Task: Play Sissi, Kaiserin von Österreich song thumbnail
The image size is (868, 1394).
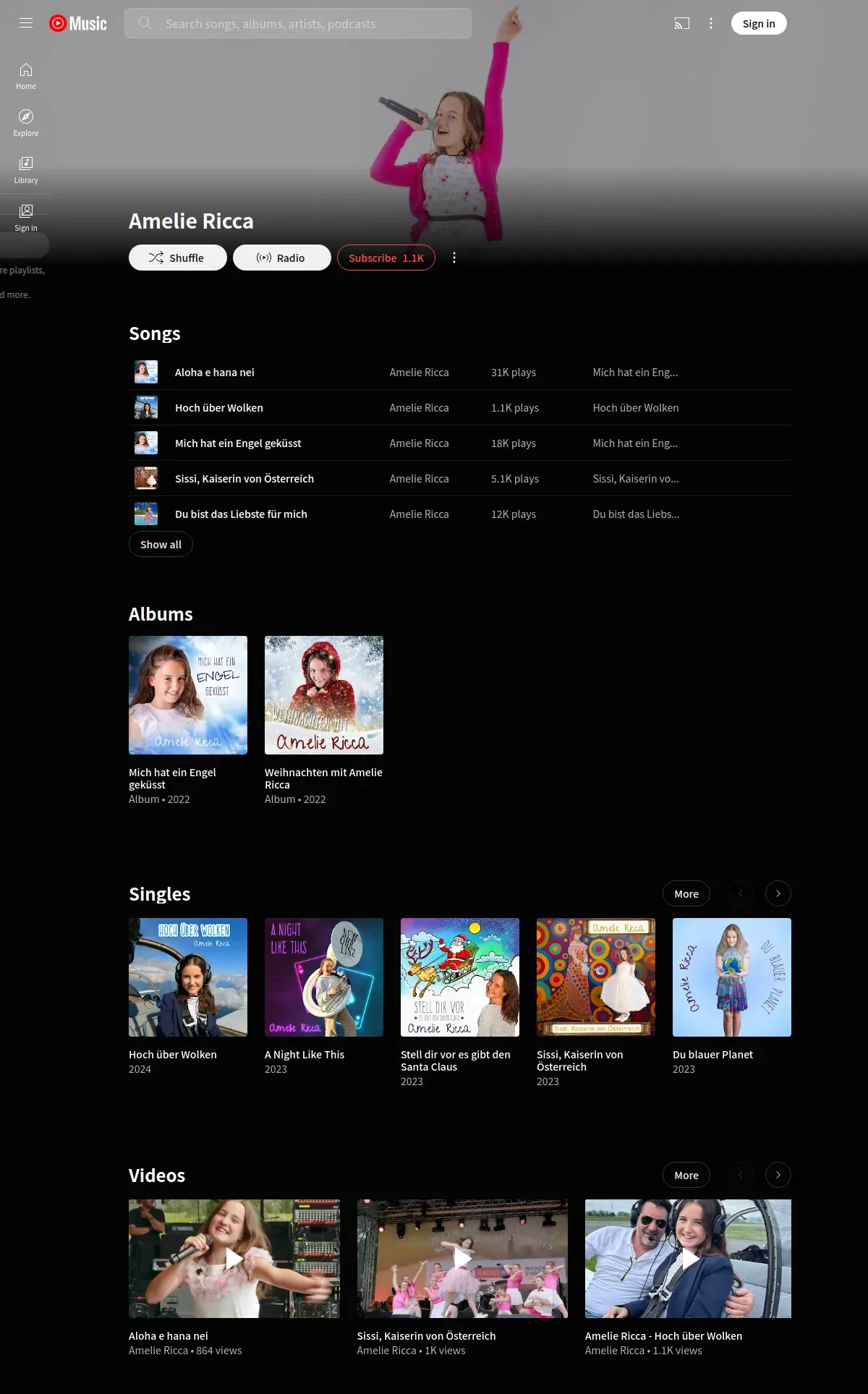Action: click(x=146, y=478)
